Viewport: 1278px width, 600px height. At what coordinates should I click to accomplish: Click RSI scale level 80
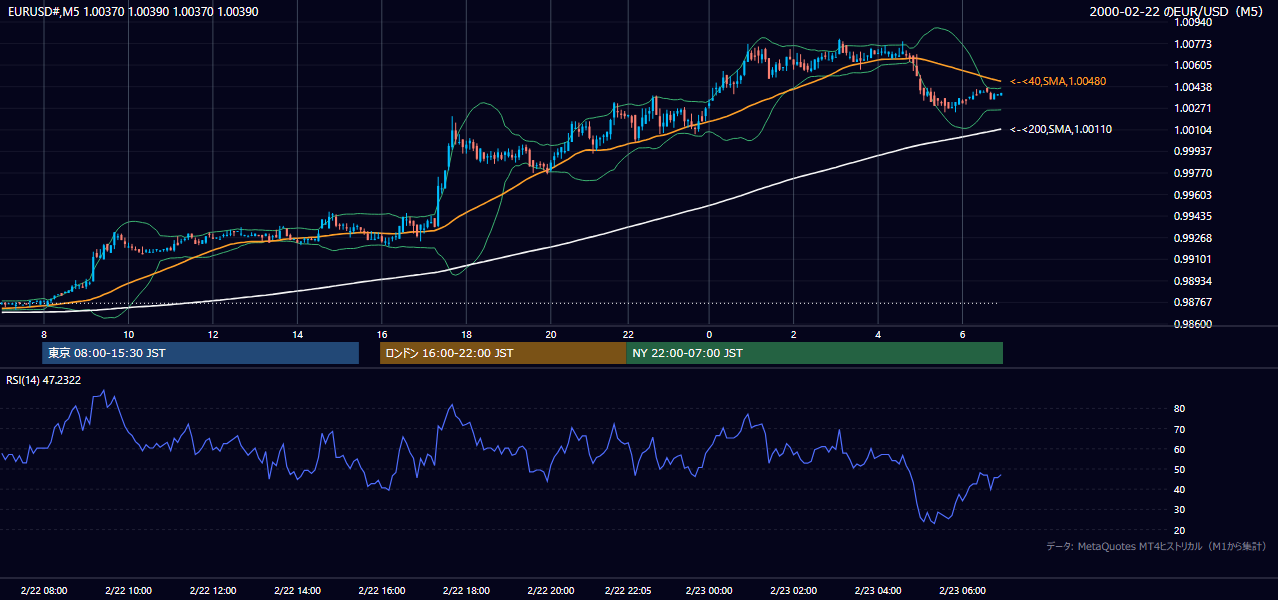tap(1180, 409)
